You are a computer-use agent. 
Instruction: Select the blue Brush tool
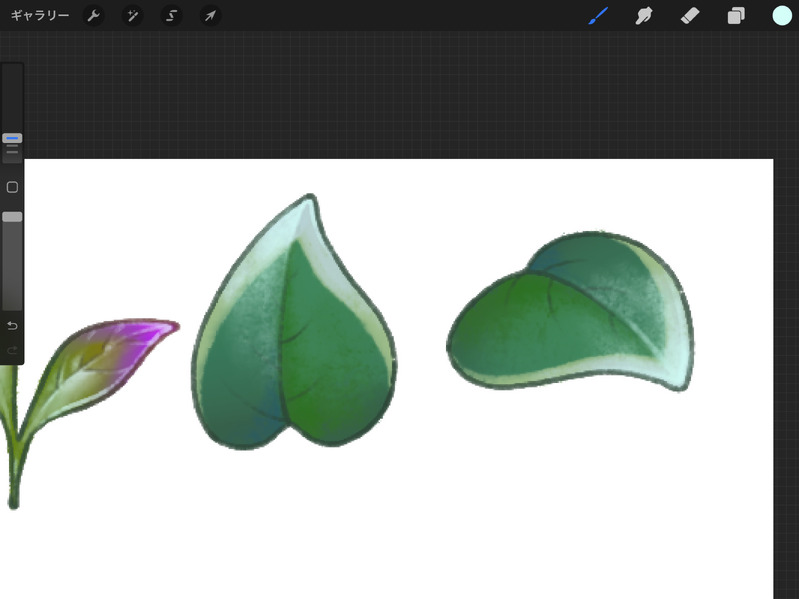pos(598,16)
